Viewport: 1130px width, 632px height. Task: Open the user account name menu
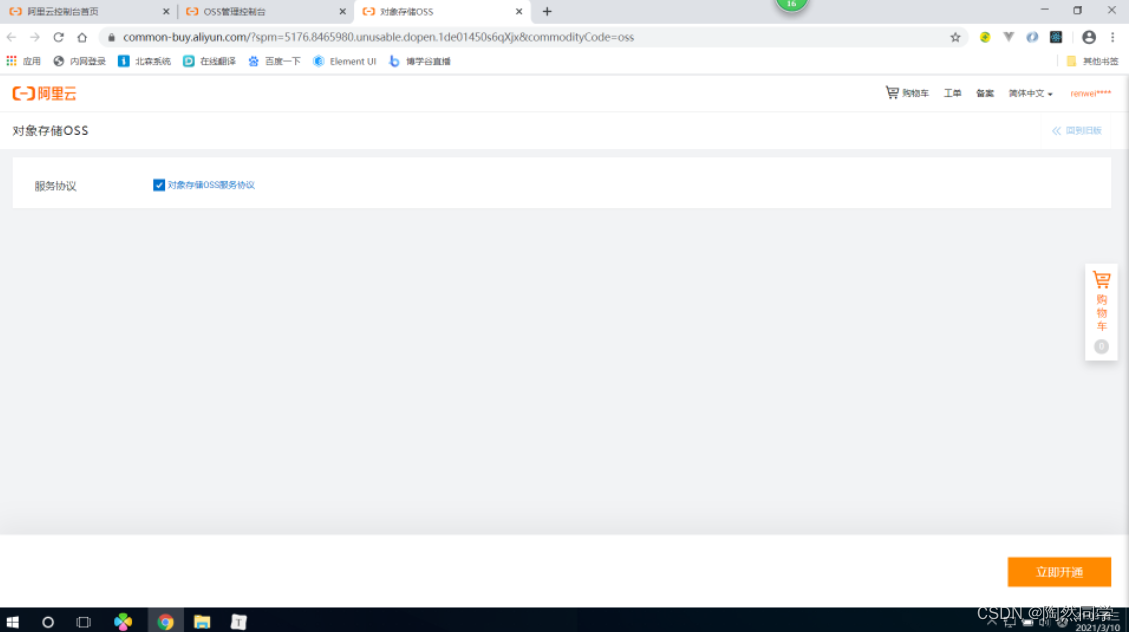(1090, 93)
